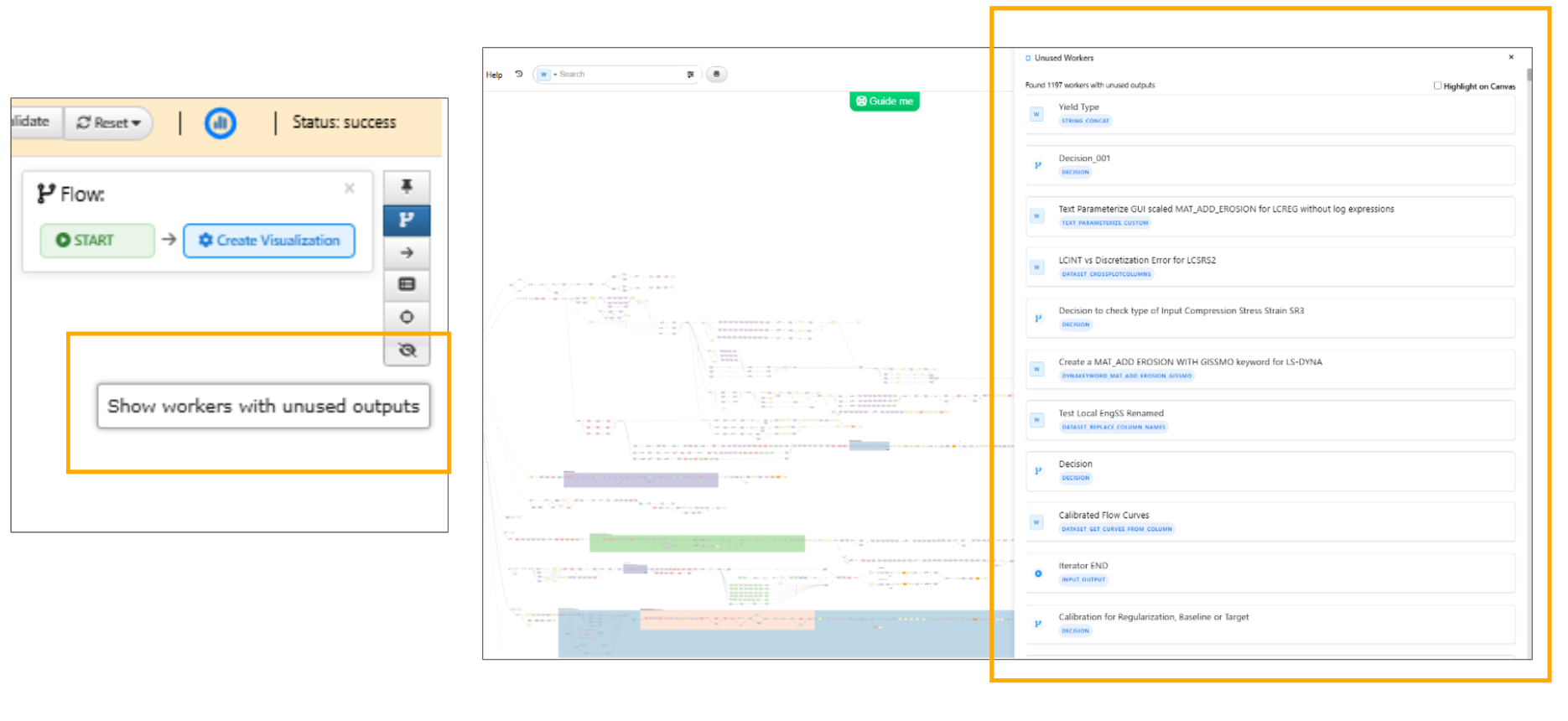Open the Reset dropdown

coord(109,123)
